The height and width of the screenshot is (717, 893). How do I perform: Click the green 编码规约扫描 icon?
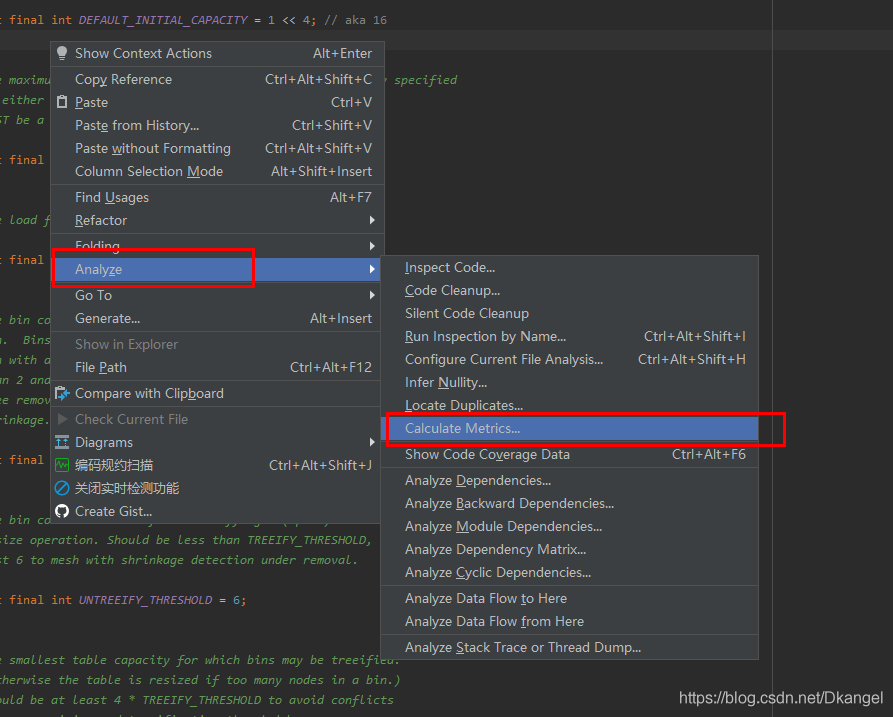(63, 465)
